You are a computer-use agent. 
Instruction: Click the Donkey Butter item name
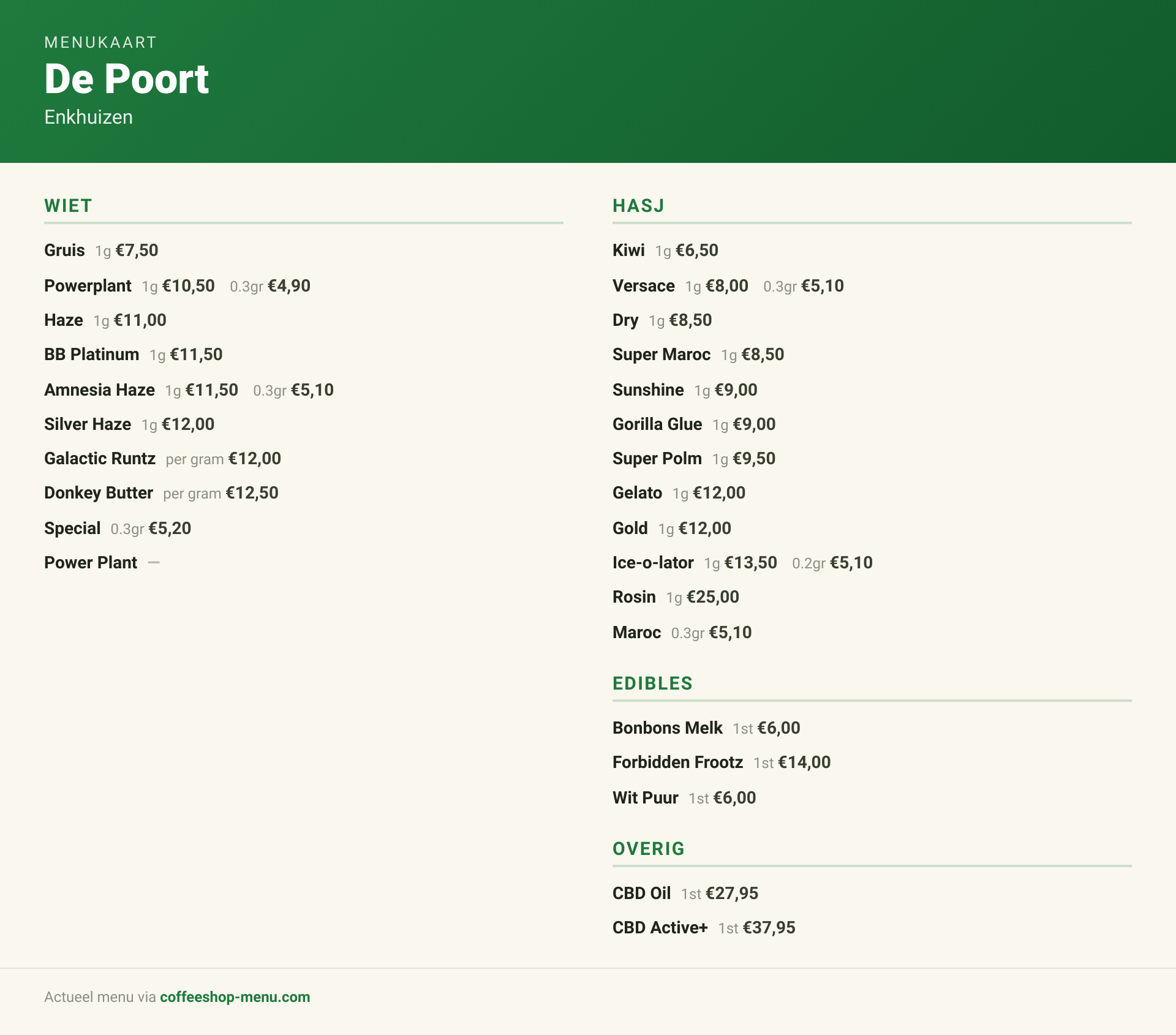99,493
